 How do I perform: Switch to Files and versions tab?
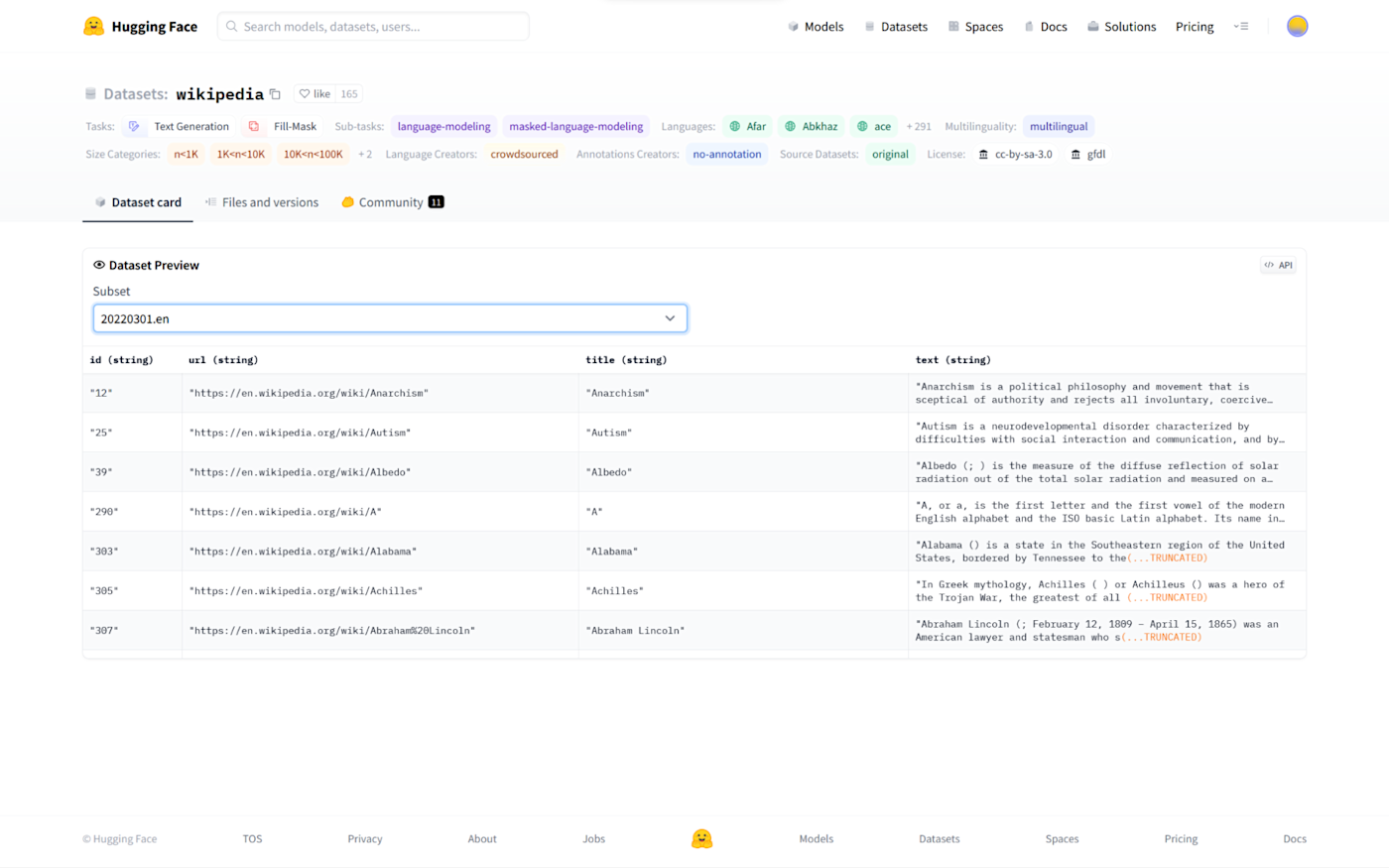click(x=262, y=202)
